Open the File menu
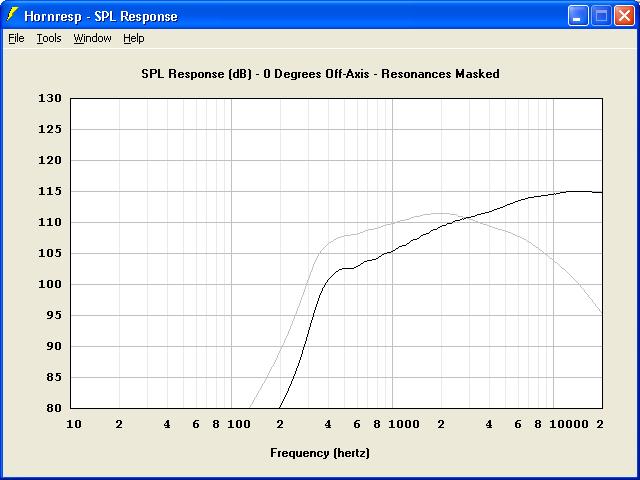The image size is (640, 480). (x=16, y=38)
